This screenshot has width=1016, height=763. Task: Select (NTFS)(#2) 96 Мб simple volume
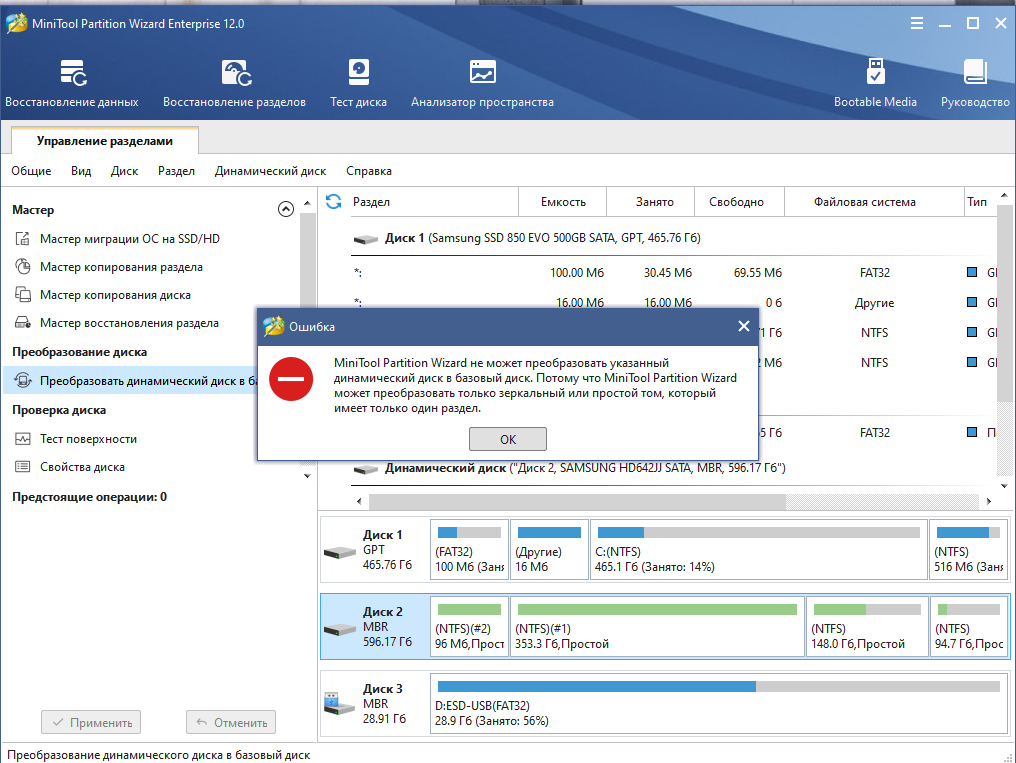point(469,626)
